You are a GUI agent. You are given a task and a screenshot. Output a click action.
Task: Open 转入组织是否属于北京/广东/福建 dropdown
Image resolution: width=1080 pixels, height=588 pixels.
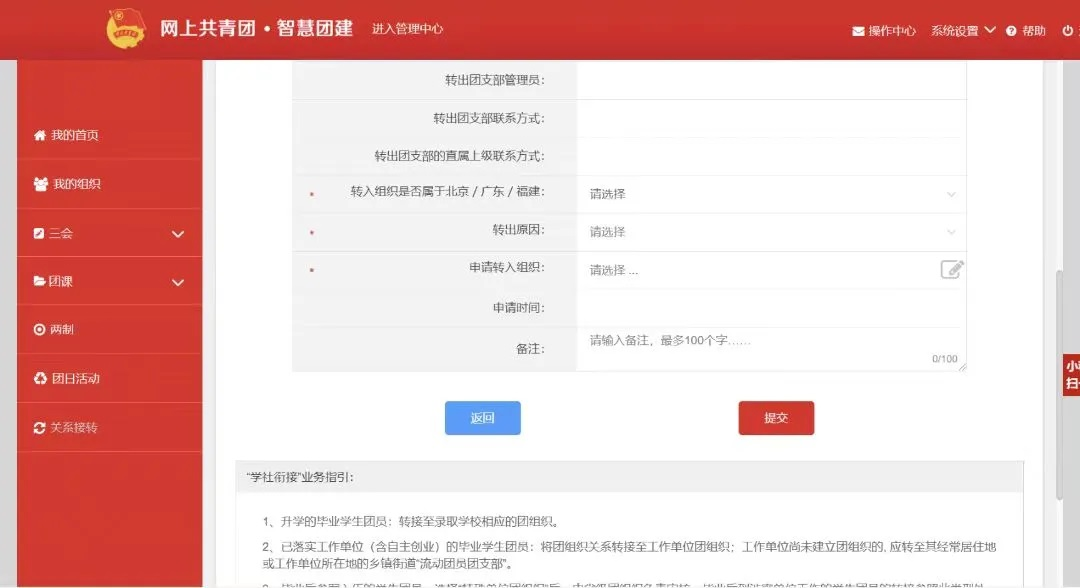point(770,194)
